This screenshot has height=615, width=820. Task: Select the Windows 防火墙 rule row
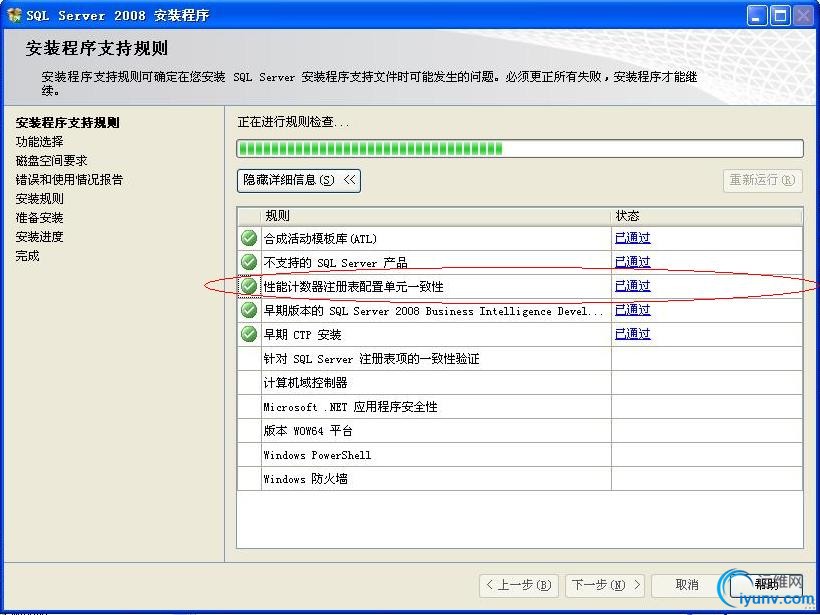pyautogui.click(x=520, y=479)
